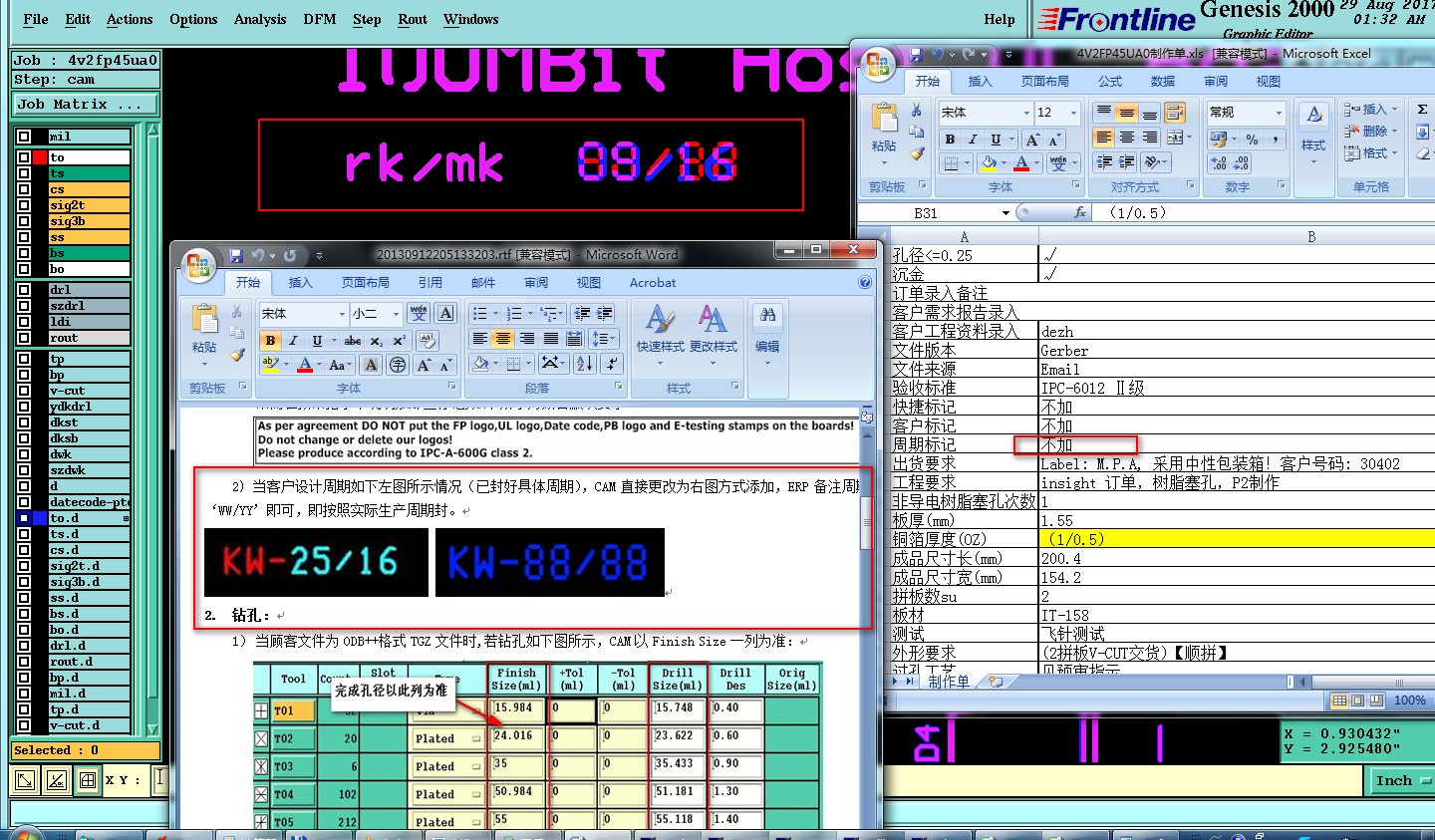Screen dimensions: 1435x840
Task: Open the font name dropdown in Word
Action: click(342, 314)
